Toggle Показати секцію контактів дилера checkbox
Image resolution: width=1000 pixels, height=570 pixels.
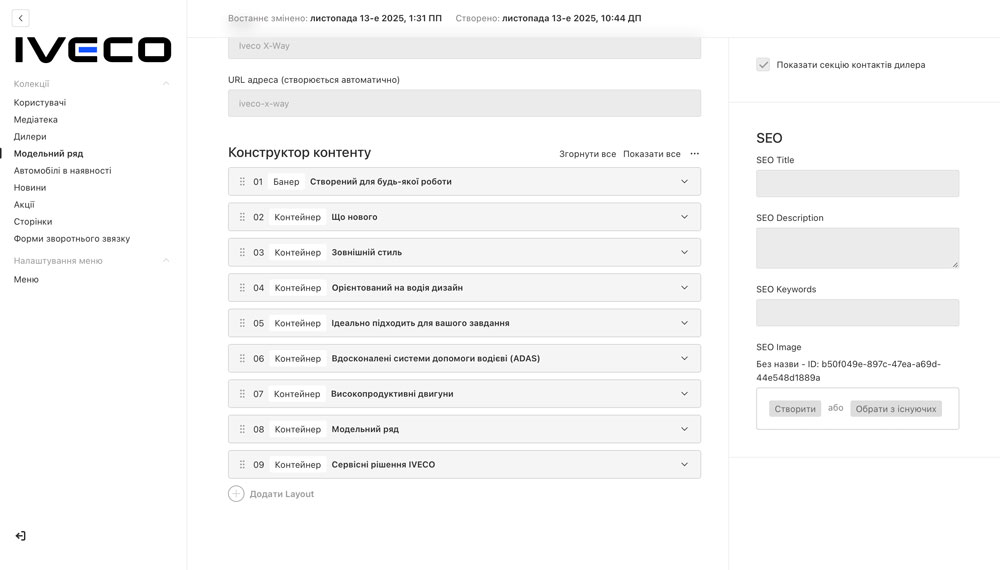tap(764, 65)
